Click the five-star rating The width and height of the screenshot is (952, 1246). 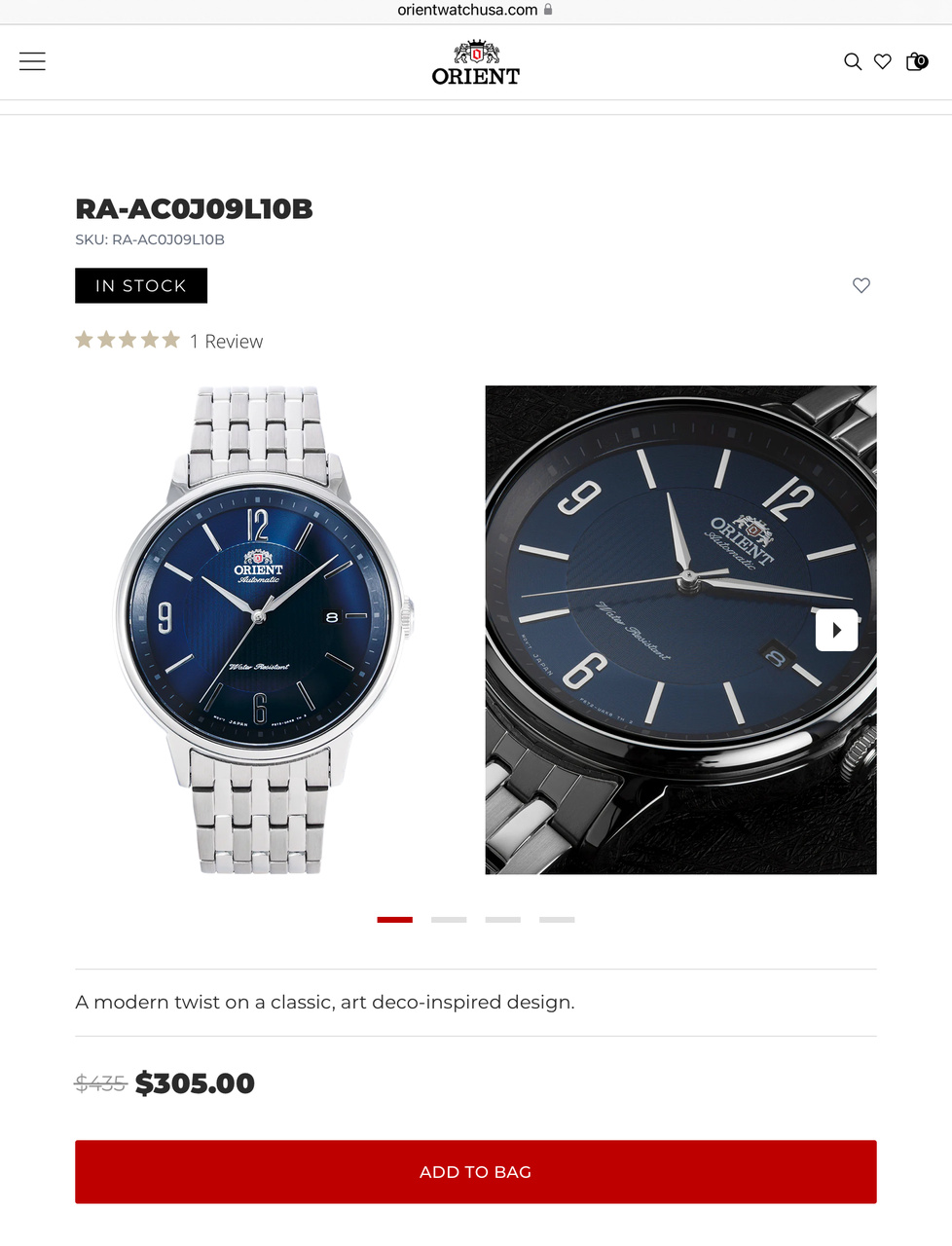click(x=128, y=340)
